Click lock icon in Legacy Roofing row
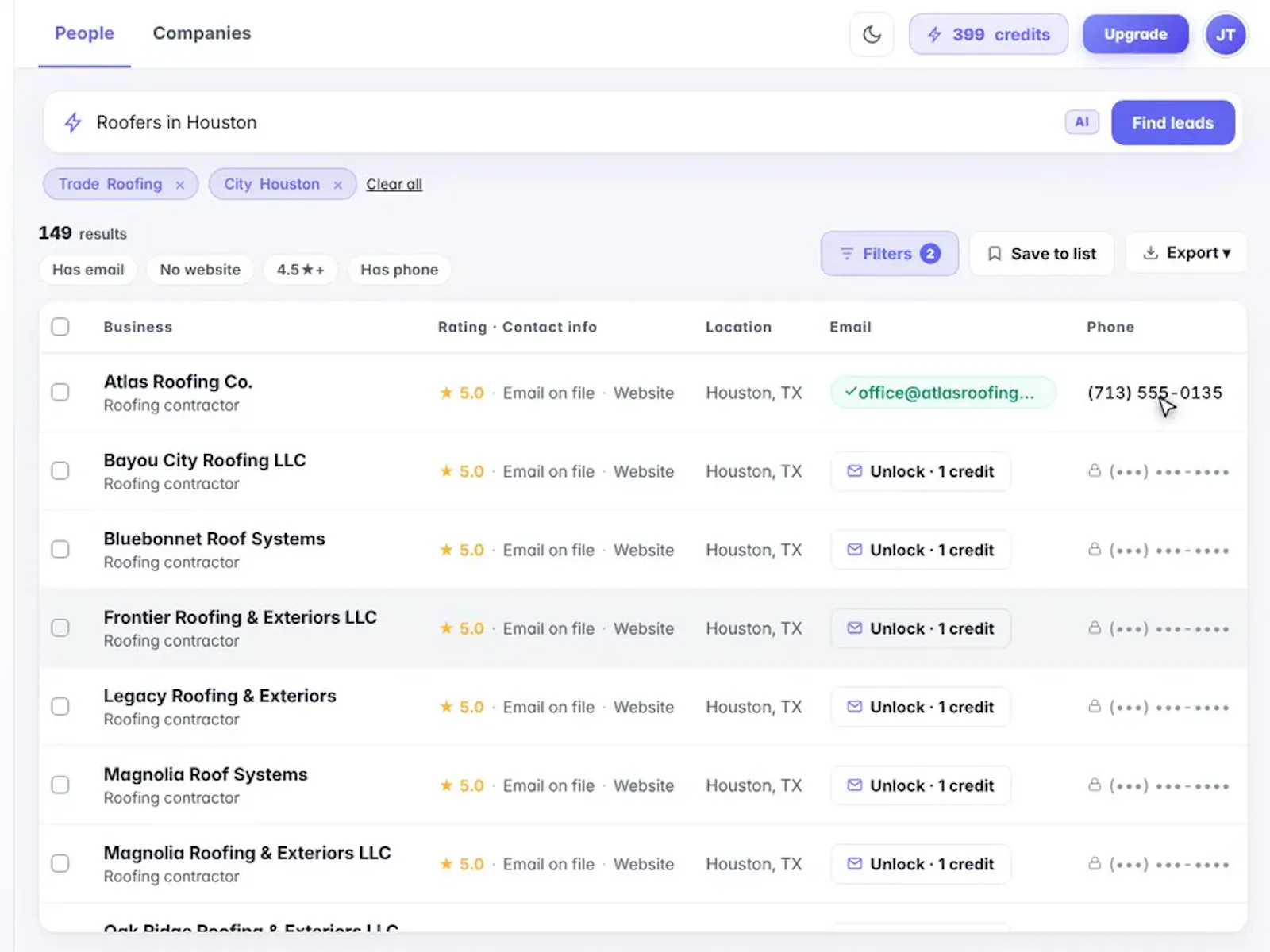Viewport: 1270px width, 952px height. (1095, 706)
